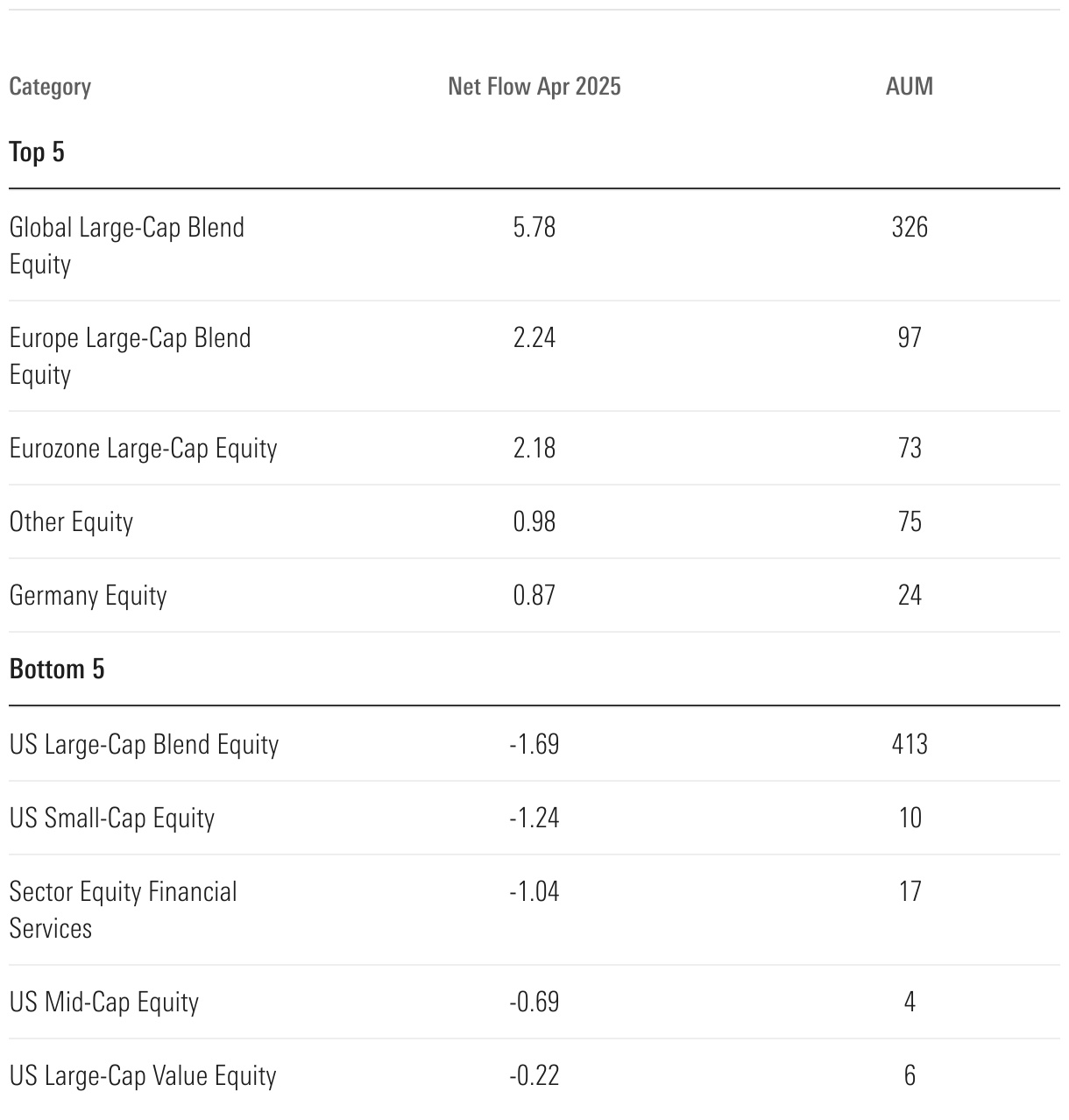This screenshot has width=1069, height=1120.
Task: Click the 413 AUM value
Action: pos(909,745)
